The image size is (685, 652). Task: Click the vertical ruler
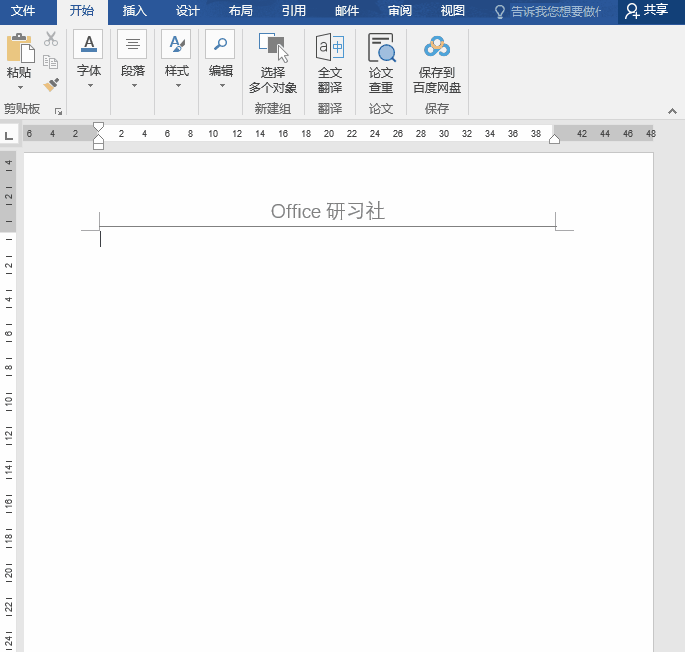(x=8, y=401)
